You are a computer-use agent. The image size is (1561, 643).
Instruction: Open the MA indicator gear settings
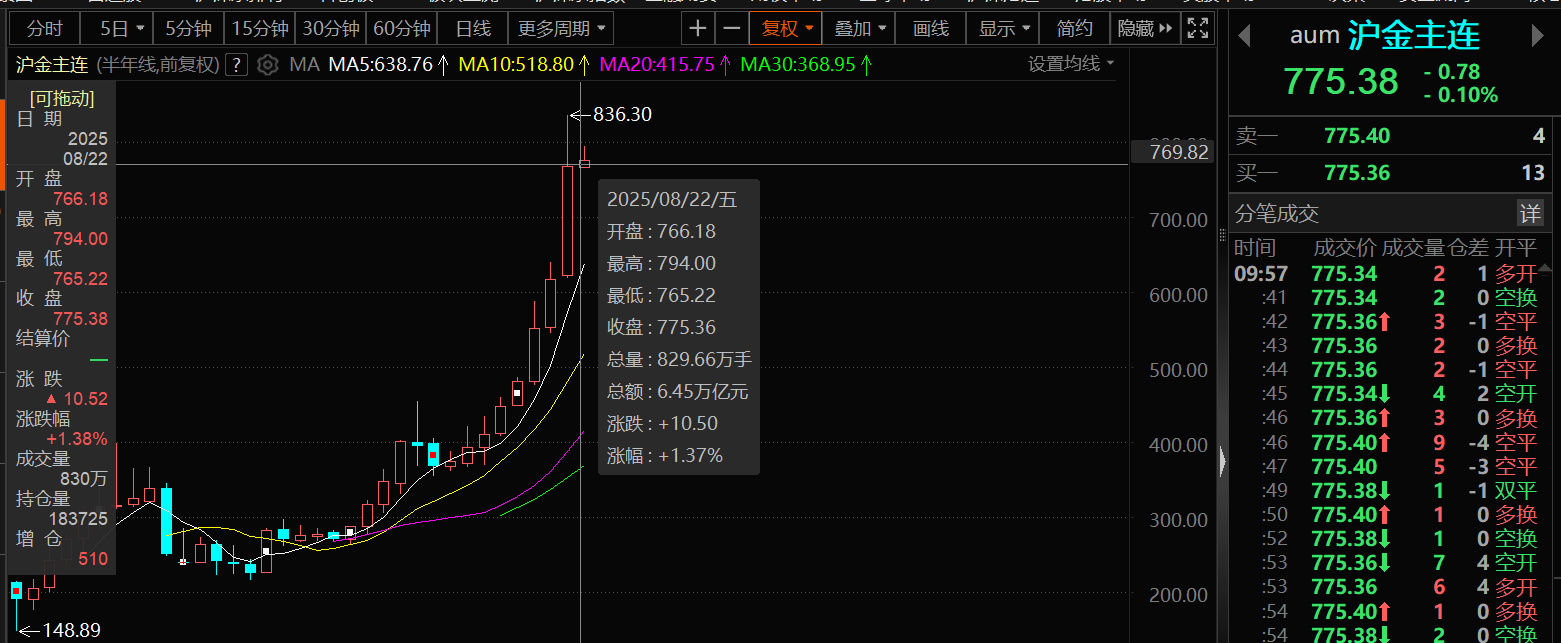pos(267,66)
